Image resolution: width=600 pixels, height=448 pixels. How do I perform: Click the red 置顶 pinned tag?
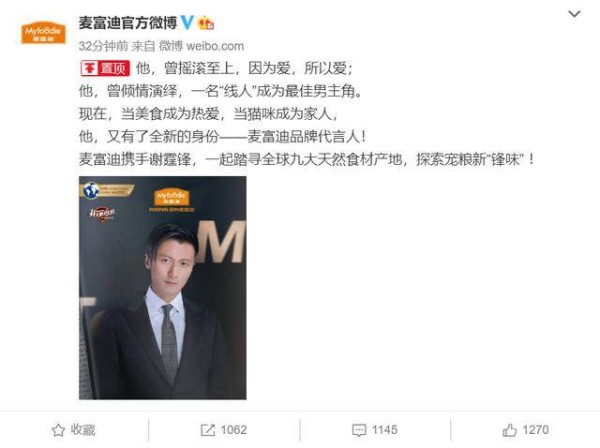[105, 68]
